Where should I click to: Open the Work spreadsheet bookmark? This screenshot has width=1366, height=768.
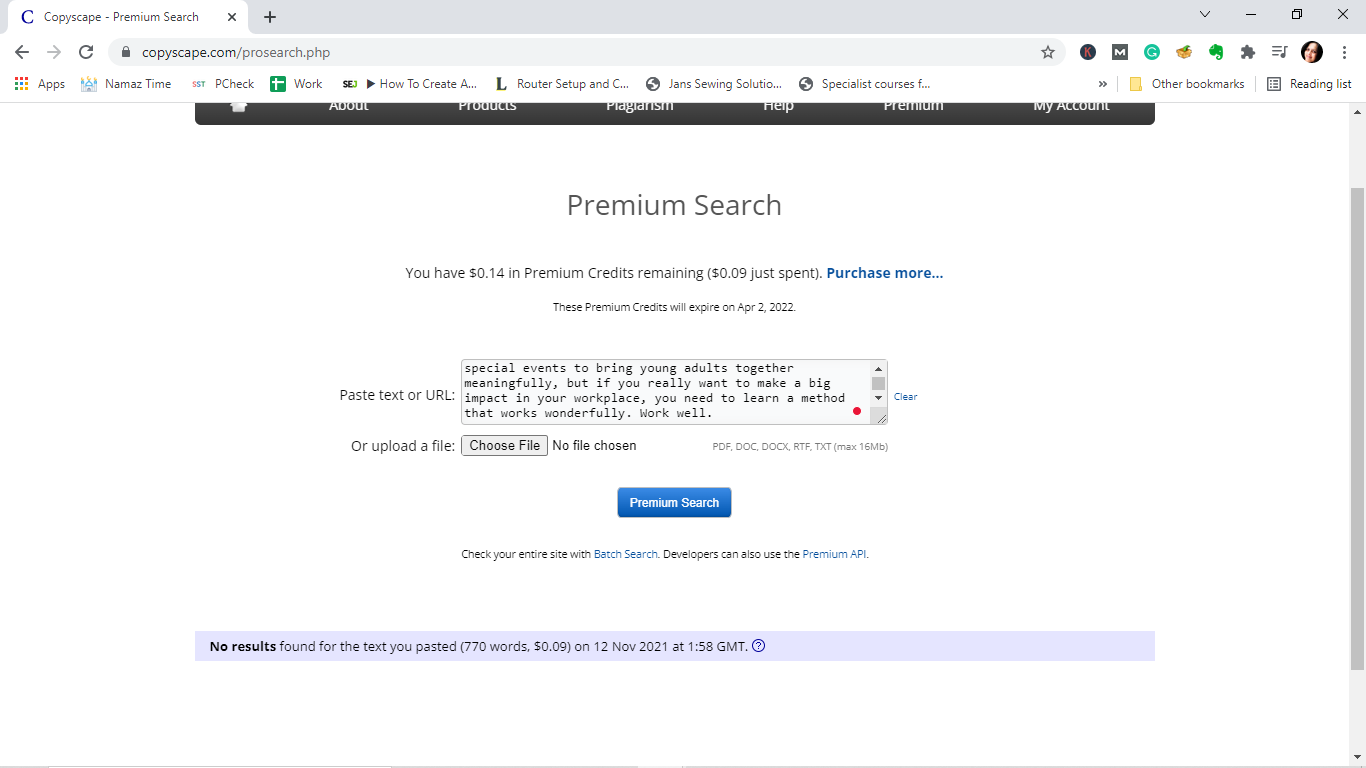tap(296, 84)
